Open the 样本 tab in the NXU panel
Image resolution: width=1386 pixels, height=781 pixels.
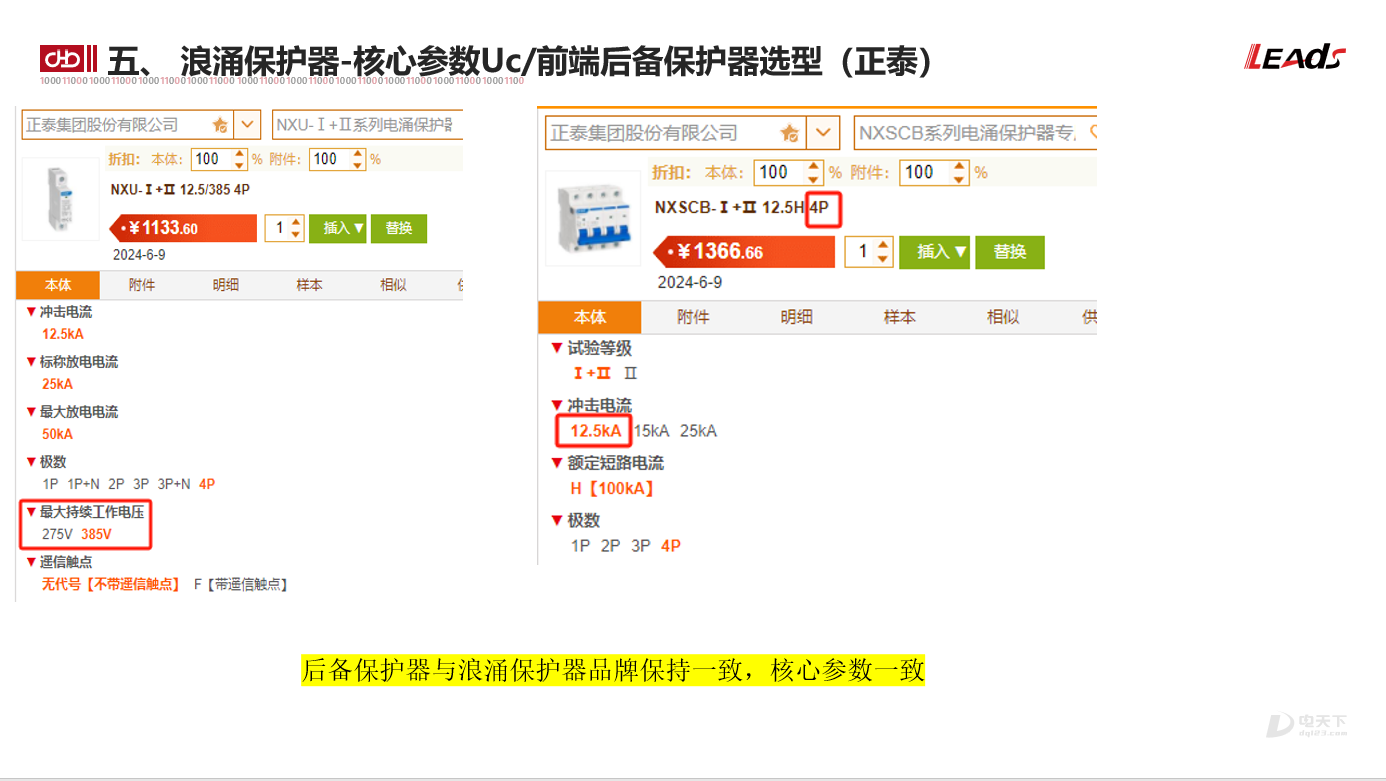point(310,285)
